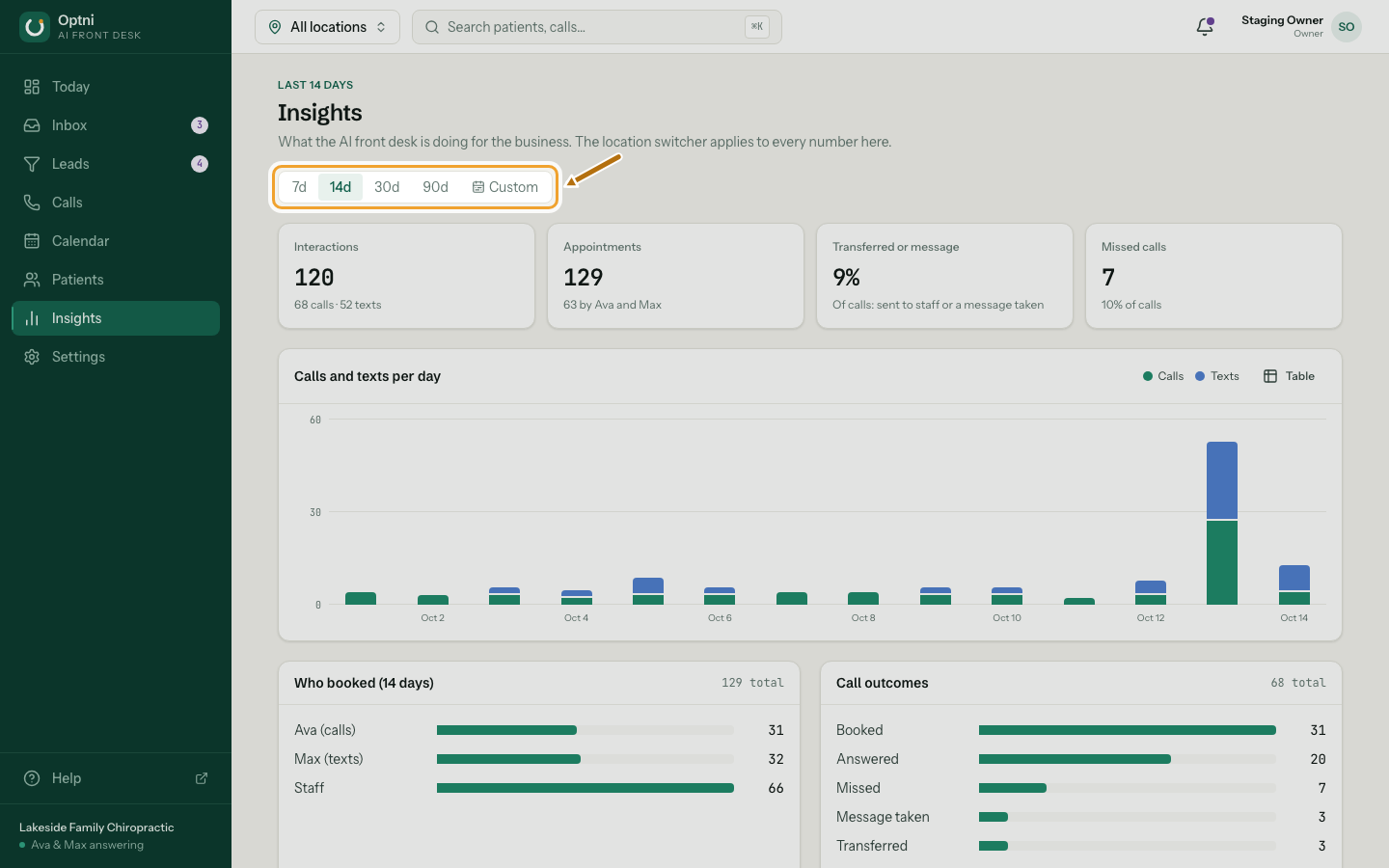
Task: Click the external link icon beside Help
Action: 202,778
